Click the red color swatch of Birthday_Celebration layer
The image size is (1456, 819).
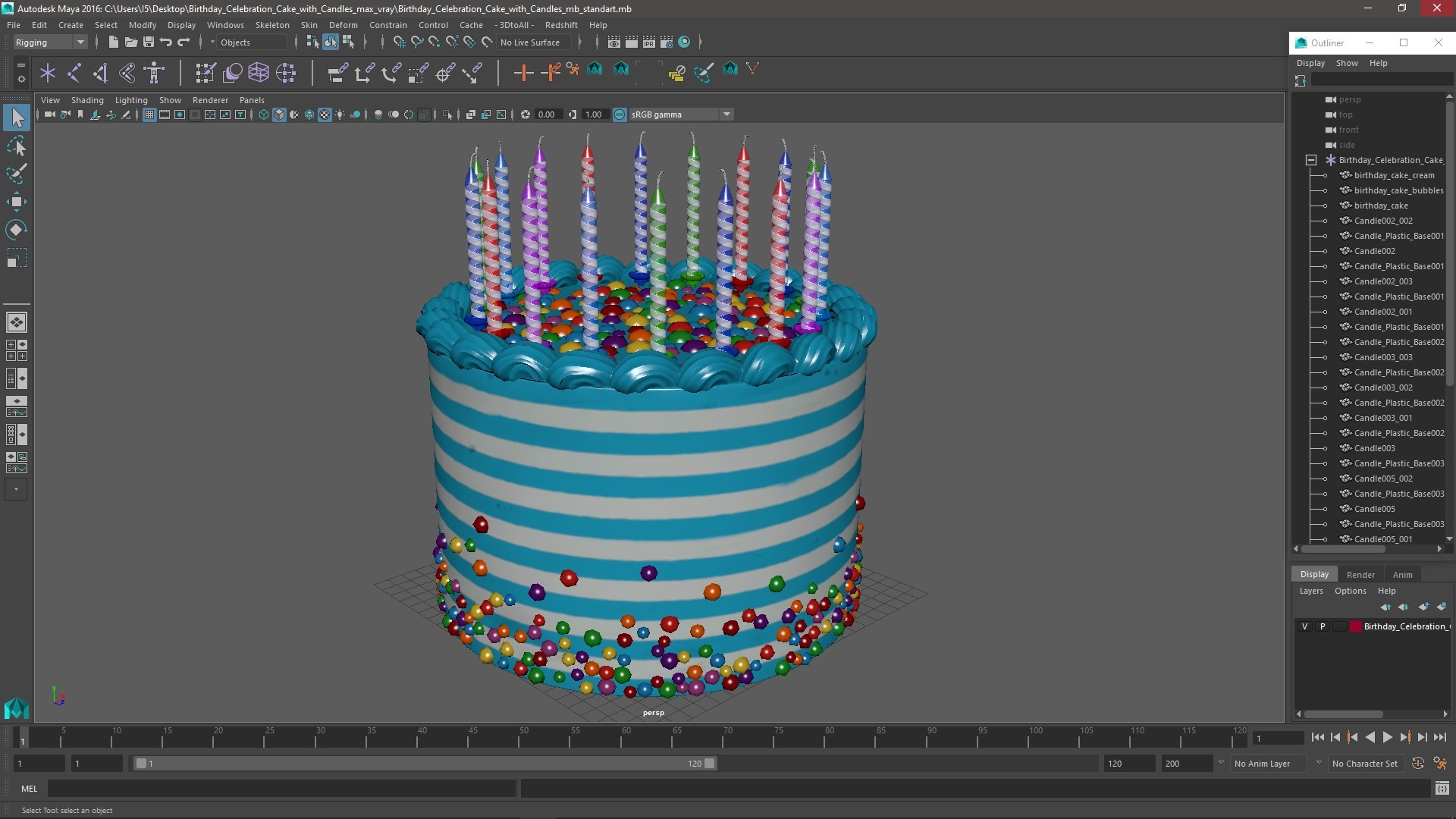1355,626
